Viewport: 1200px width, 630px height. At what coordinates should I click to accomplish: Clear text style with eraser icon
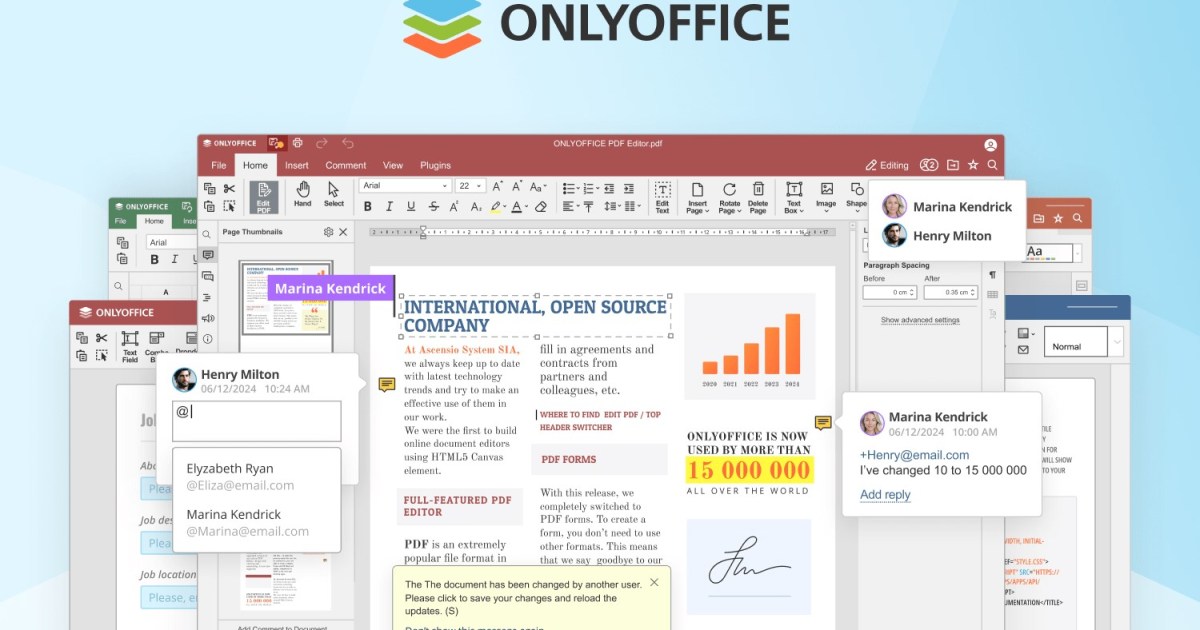[541, 207]
